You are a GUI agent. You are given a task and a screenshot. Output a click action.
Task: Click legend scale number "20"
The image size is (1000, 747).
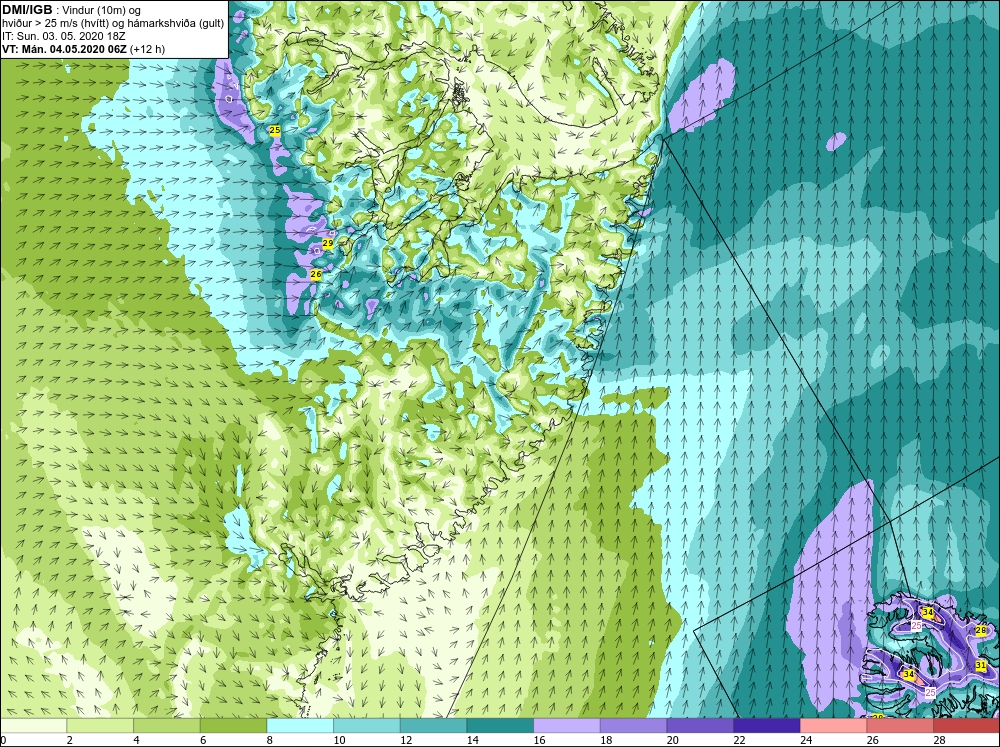(x=672, y=740)
